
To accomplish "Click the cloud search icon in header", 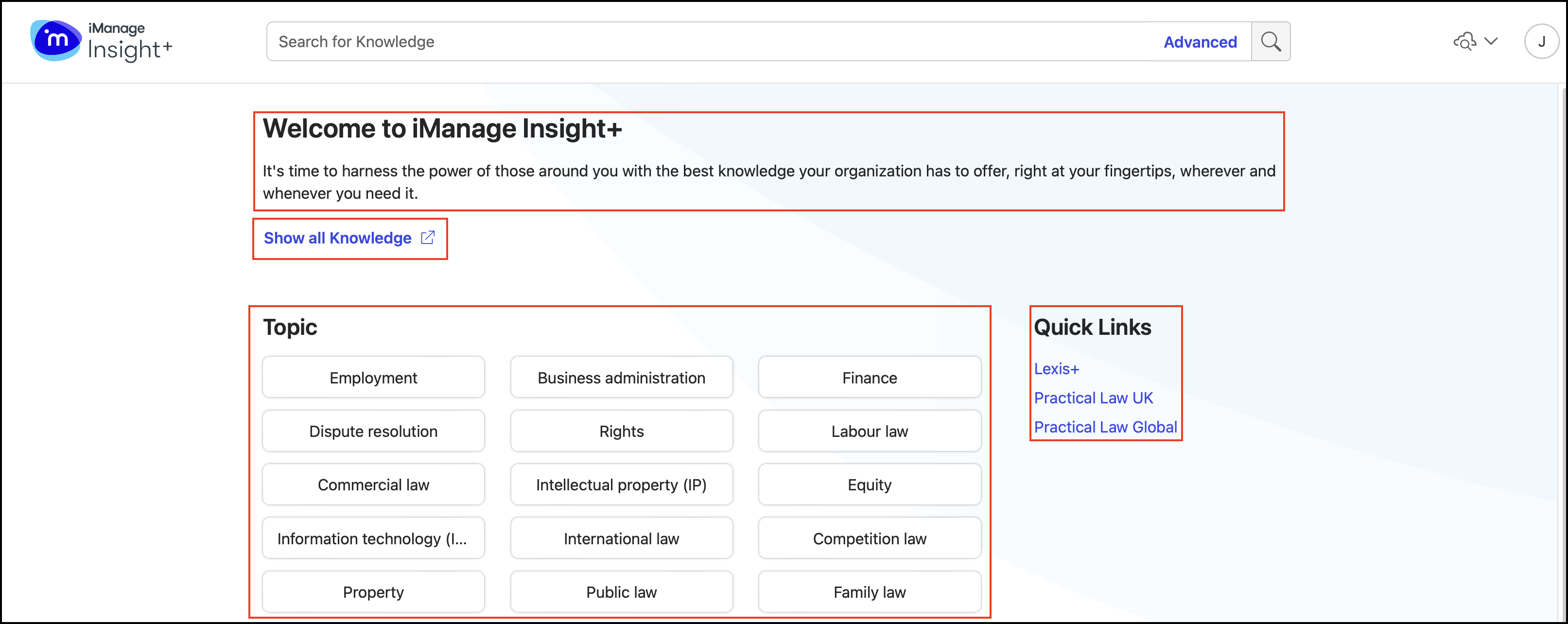I will click(x=1464, y=41).
